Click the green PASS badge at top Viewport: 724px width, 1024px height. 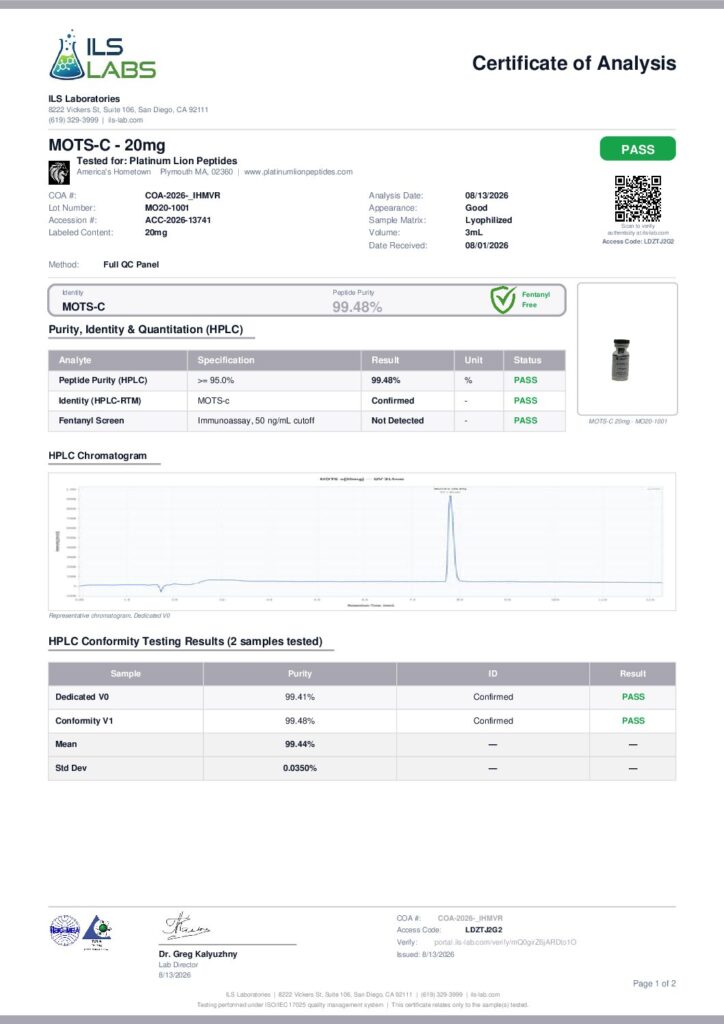pyautogui.click(x=638, y=149)
